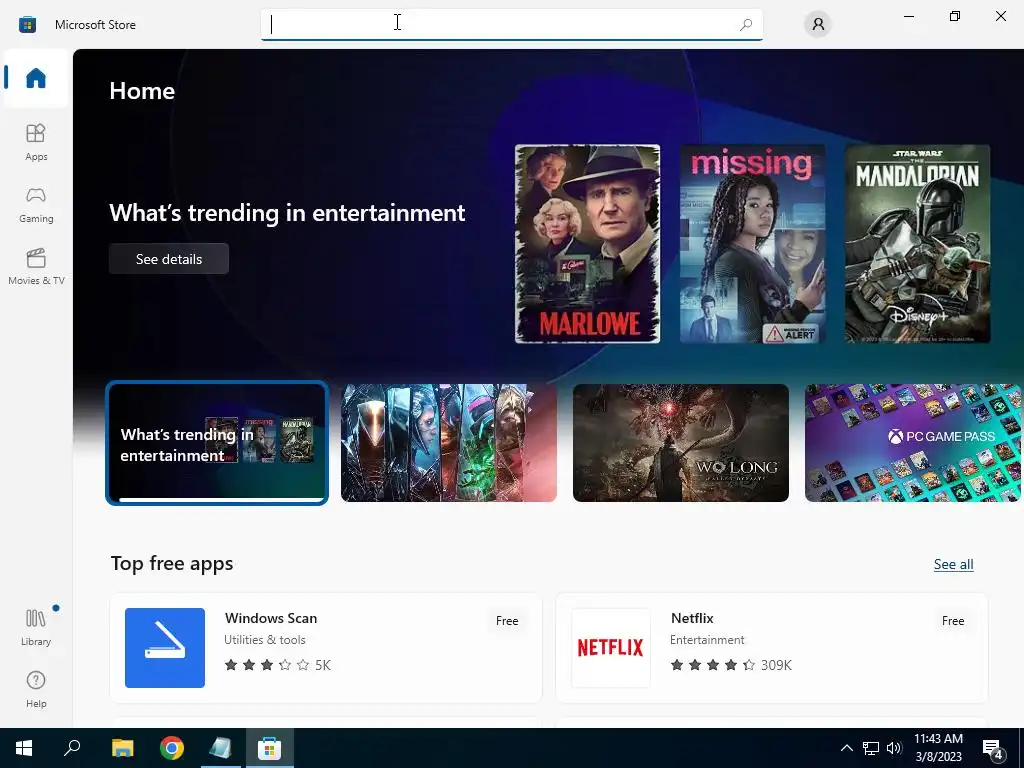Image resolution: width=1024 pixels, height=768 pixels.
Task: Open the Netflix app listing
Action: click(x=771, y=648)
